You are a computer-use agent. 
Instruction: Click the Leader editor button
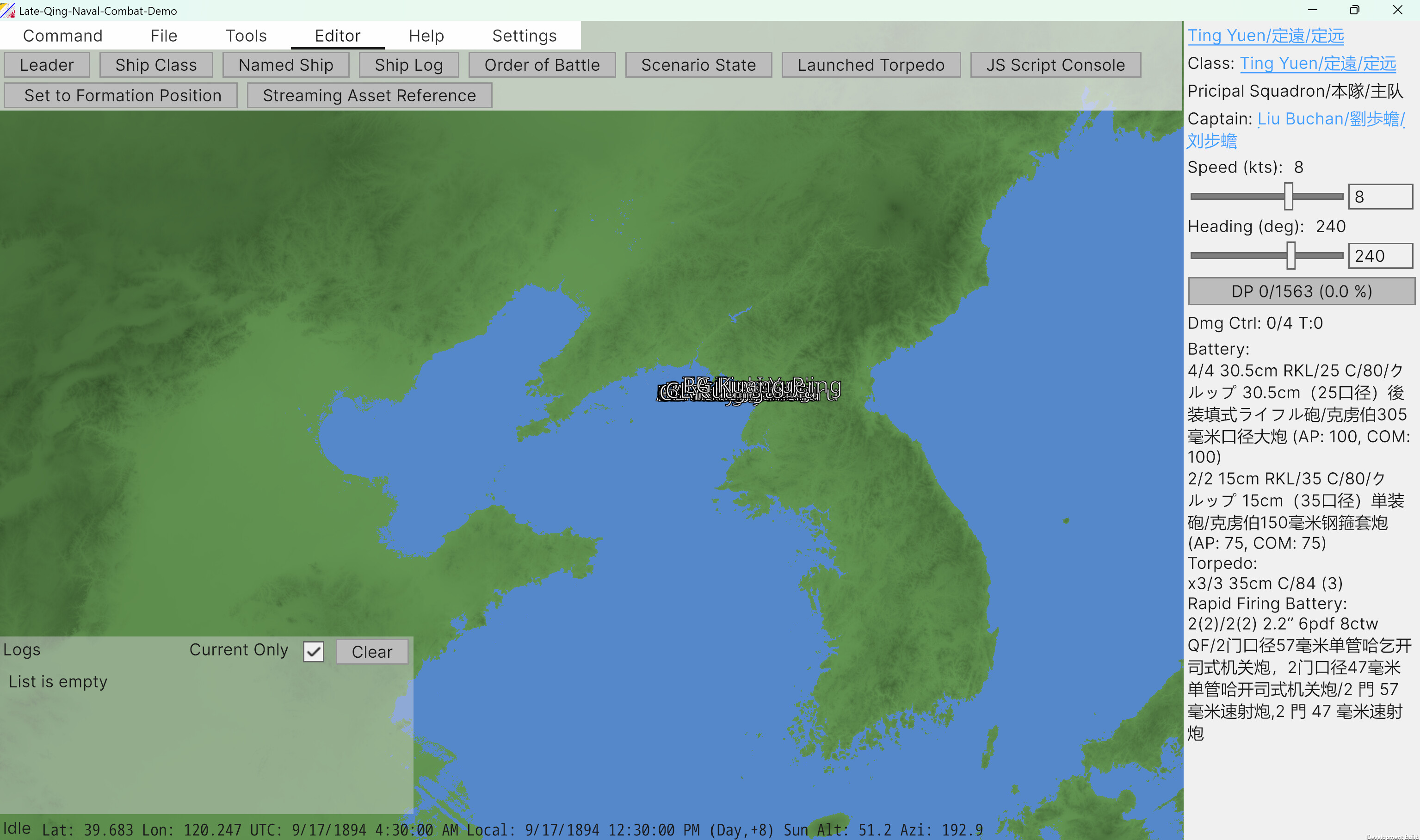point(46,65)
